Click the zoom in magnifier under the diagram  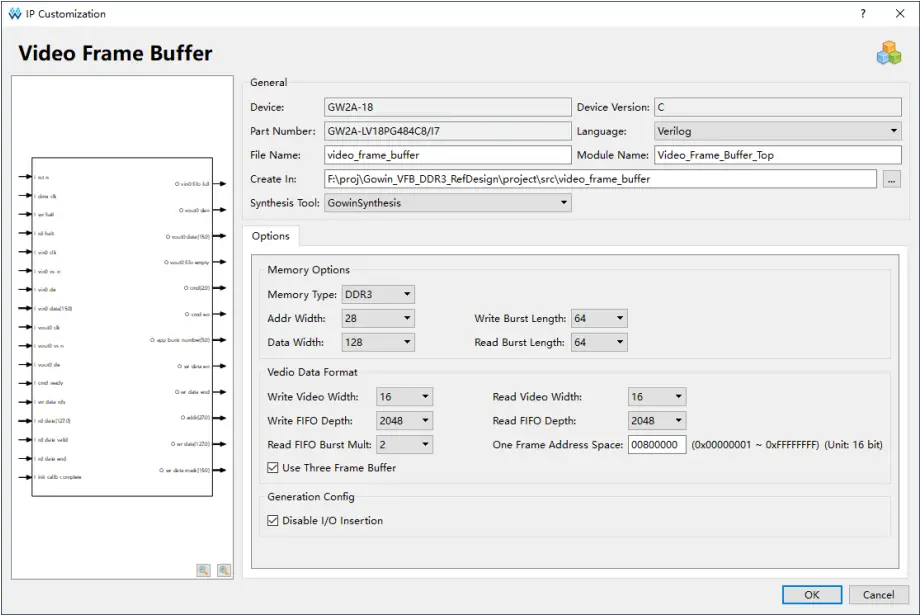tap(204, 570)
